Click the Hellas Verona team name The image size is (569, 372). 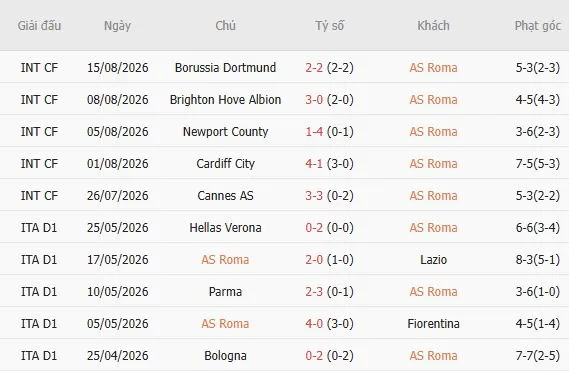(225, 228)
